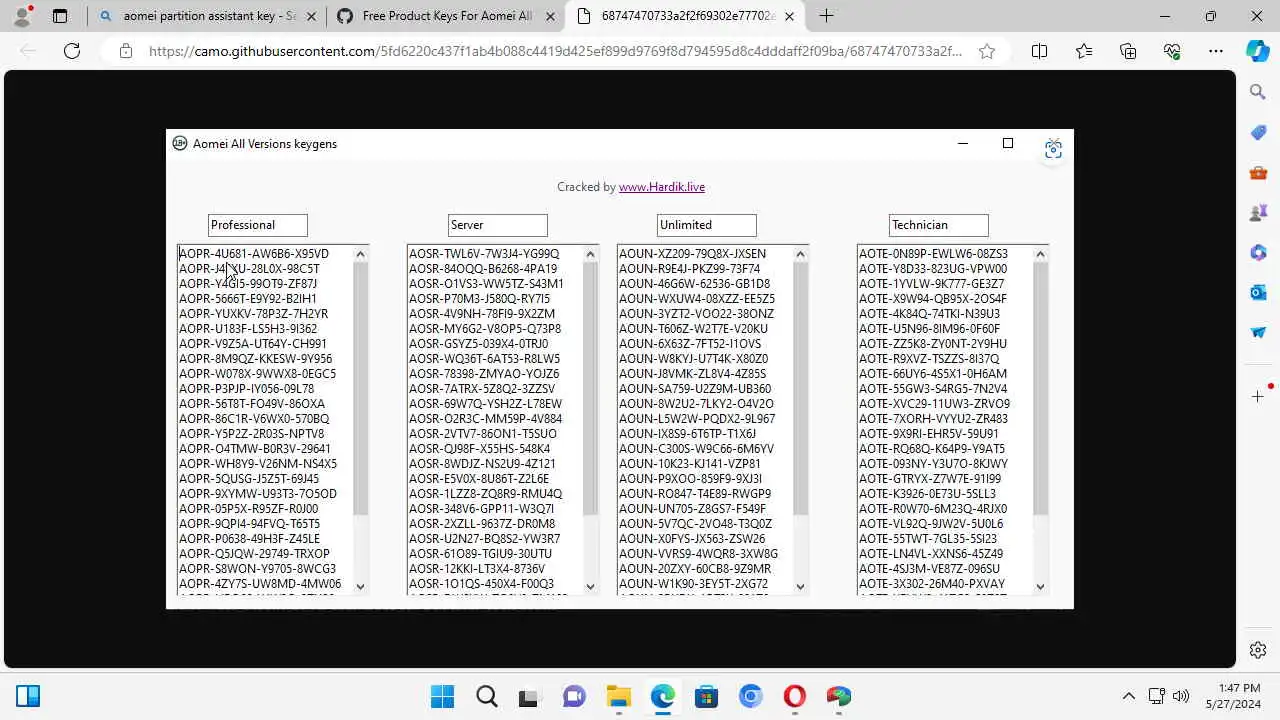Open sidebar settings gear

pos(1258,650)
